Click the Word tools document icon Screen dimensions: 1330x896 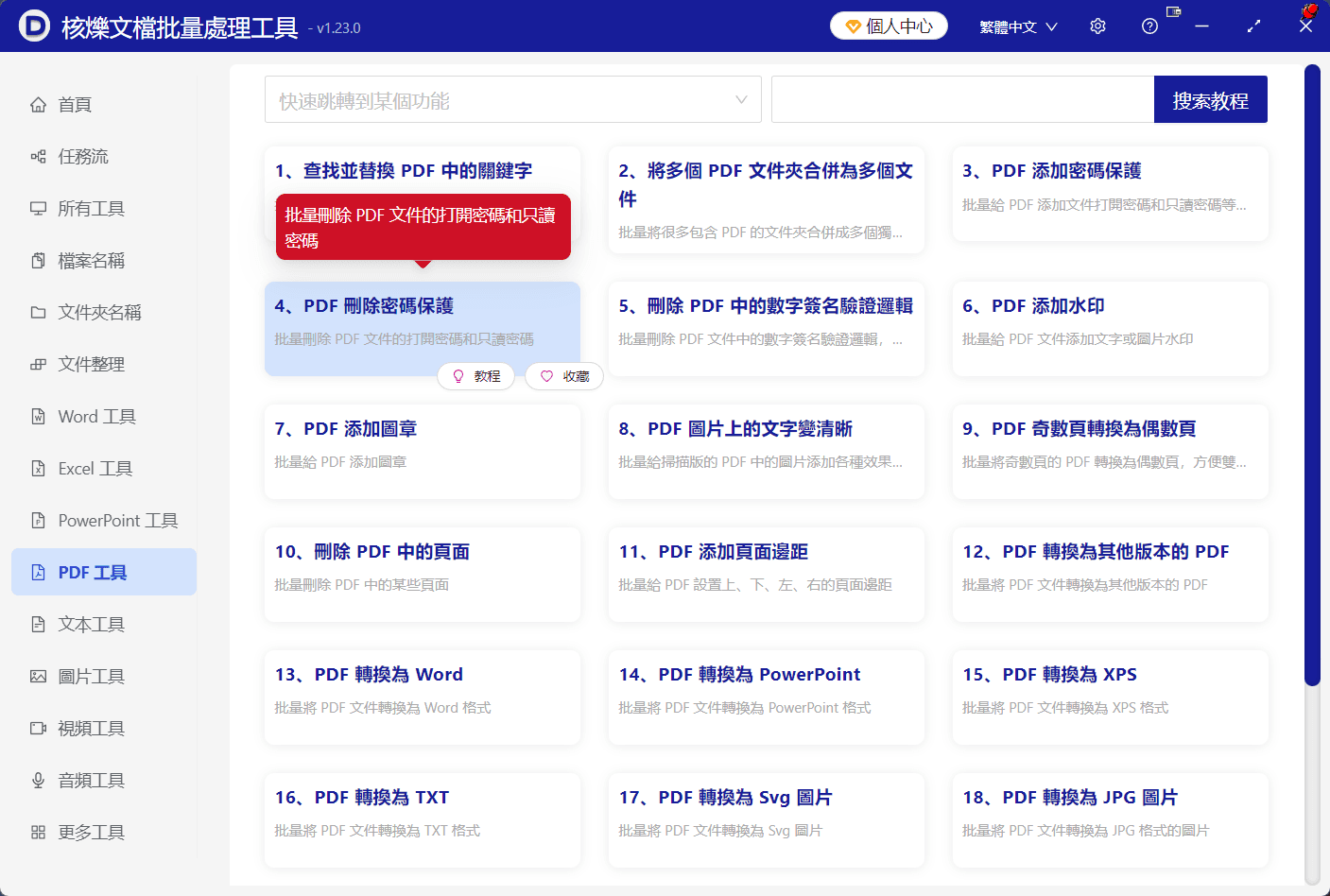coord(38,417)
